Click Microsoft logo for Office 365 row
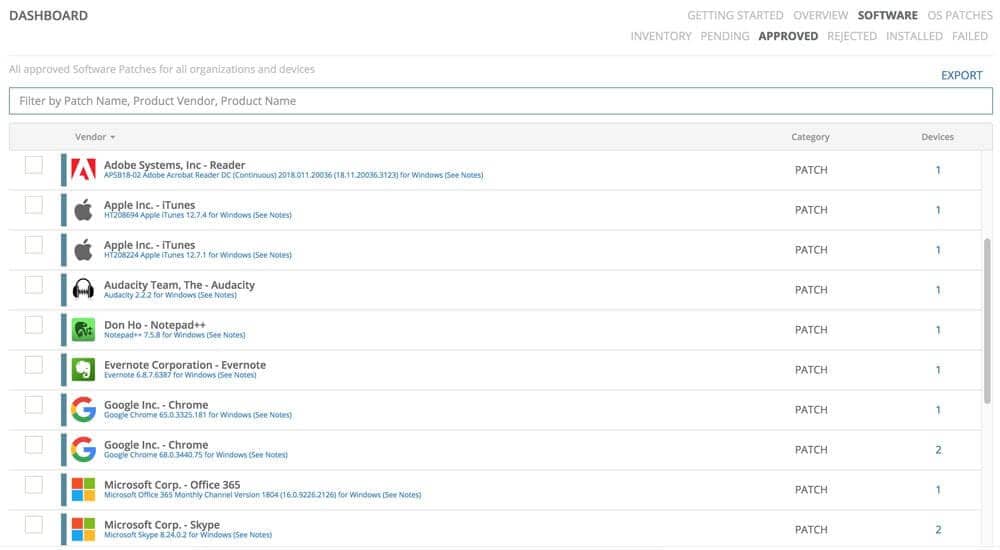 pos(83,489)
